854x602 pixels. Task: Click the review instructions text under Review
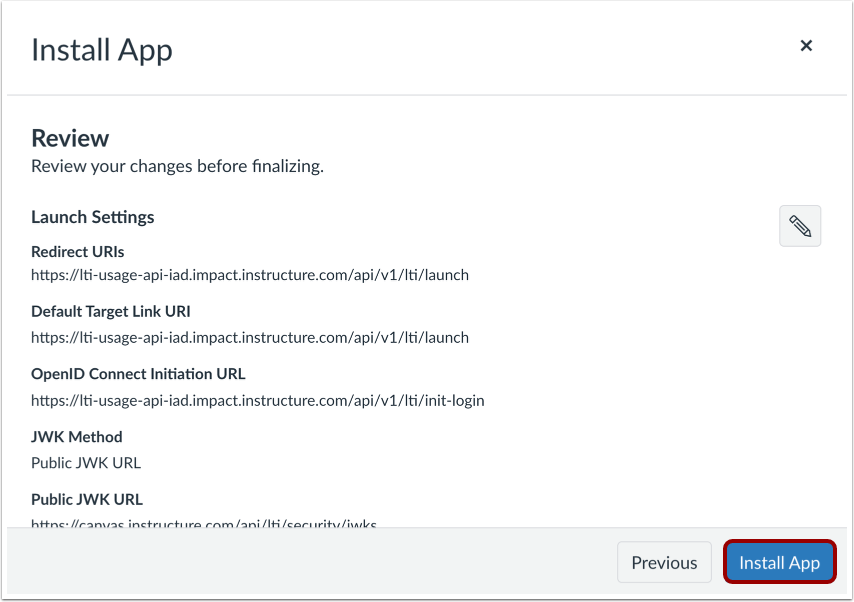coord(177,166)
